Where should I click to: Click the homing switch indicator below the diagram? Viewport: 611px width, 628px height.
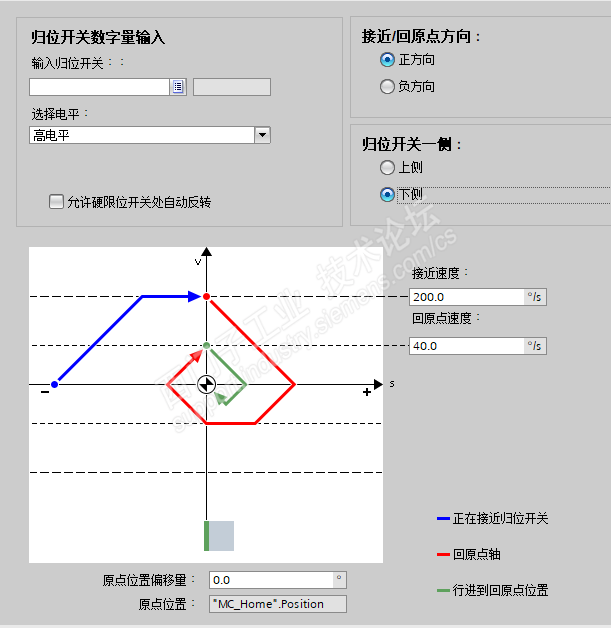point(218,536)
